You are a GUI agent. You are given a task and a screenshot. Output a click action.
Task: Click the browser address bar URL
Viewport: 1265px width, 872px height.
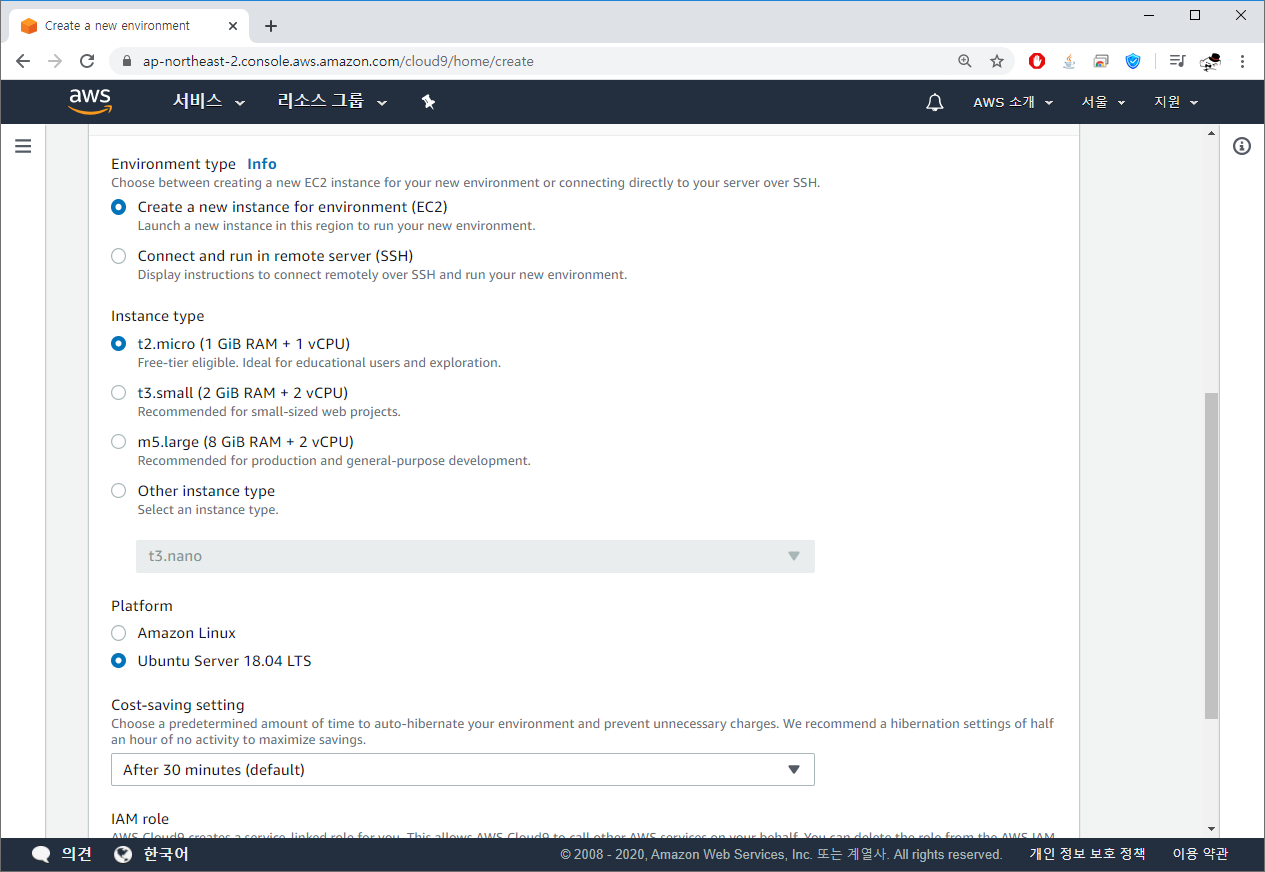(338, 61)
